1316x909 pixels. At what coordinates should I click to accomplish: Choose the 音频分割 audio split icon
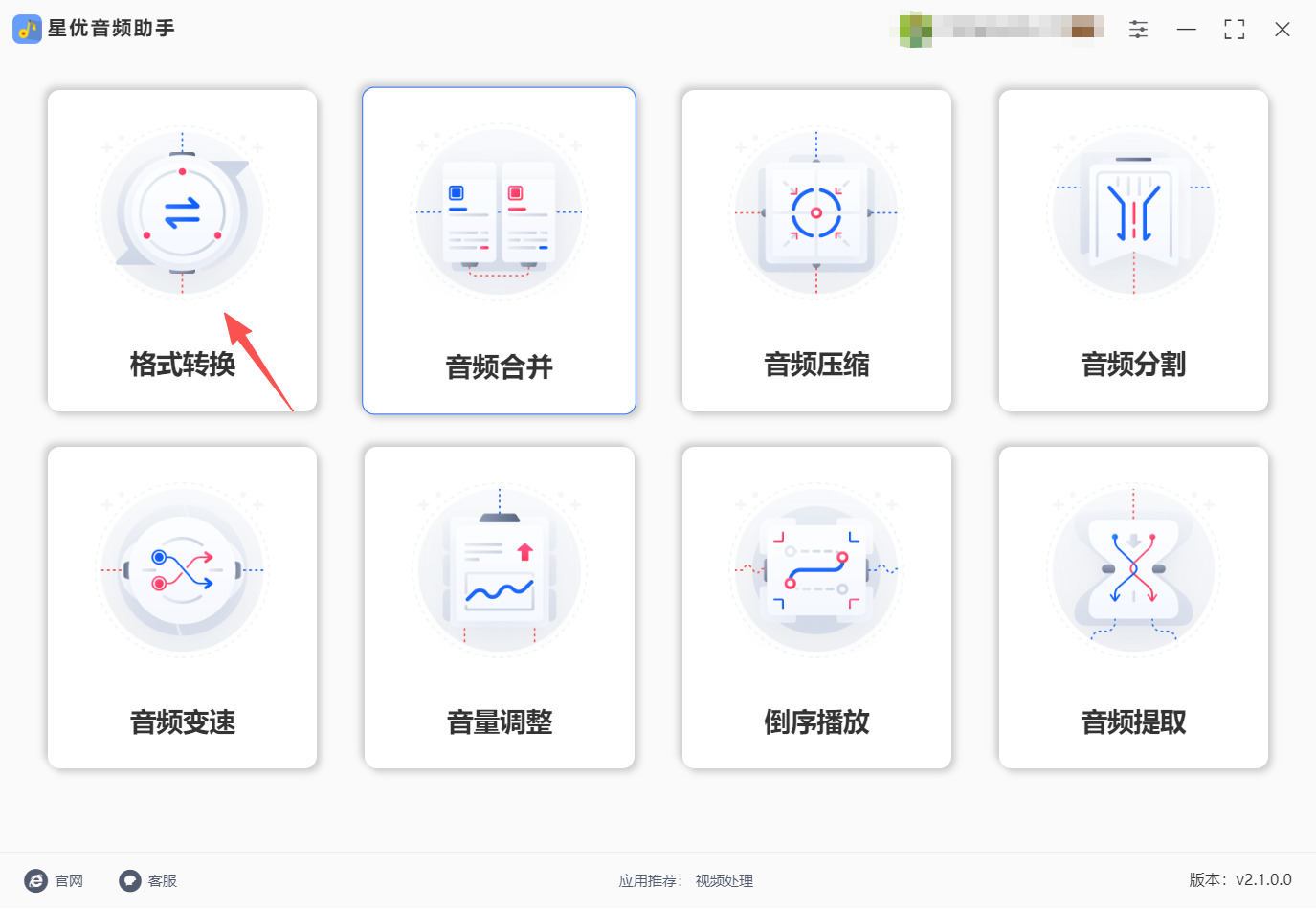click(1133, 213)
